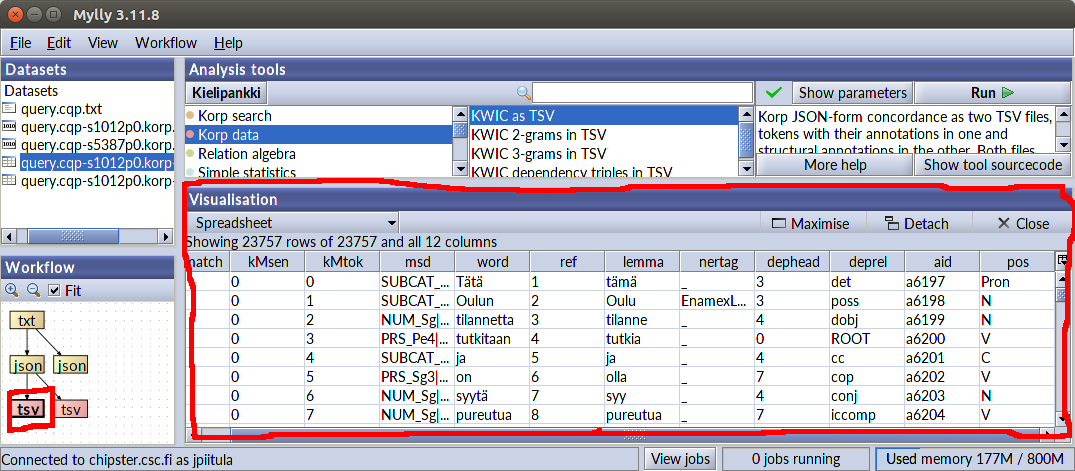Click the green checkmark status icon

[773, 93]
